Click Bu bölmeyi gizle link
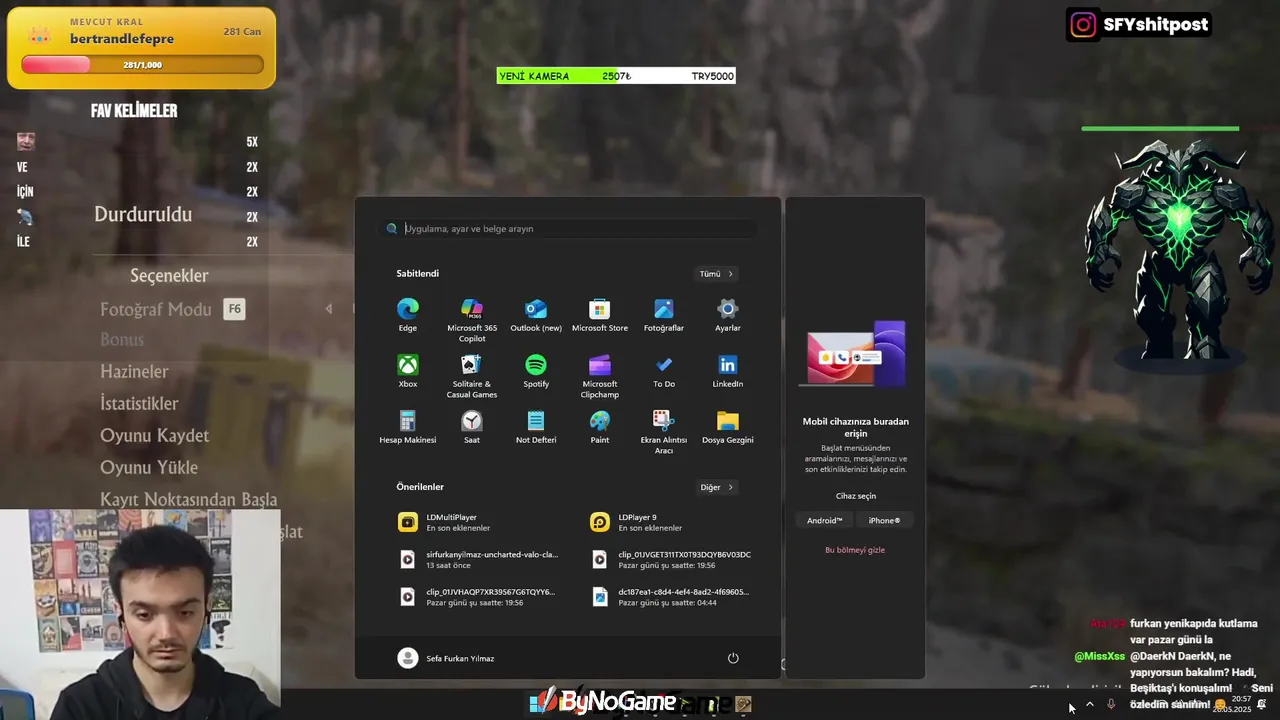 pyautogui.click(x=855, y=550)
